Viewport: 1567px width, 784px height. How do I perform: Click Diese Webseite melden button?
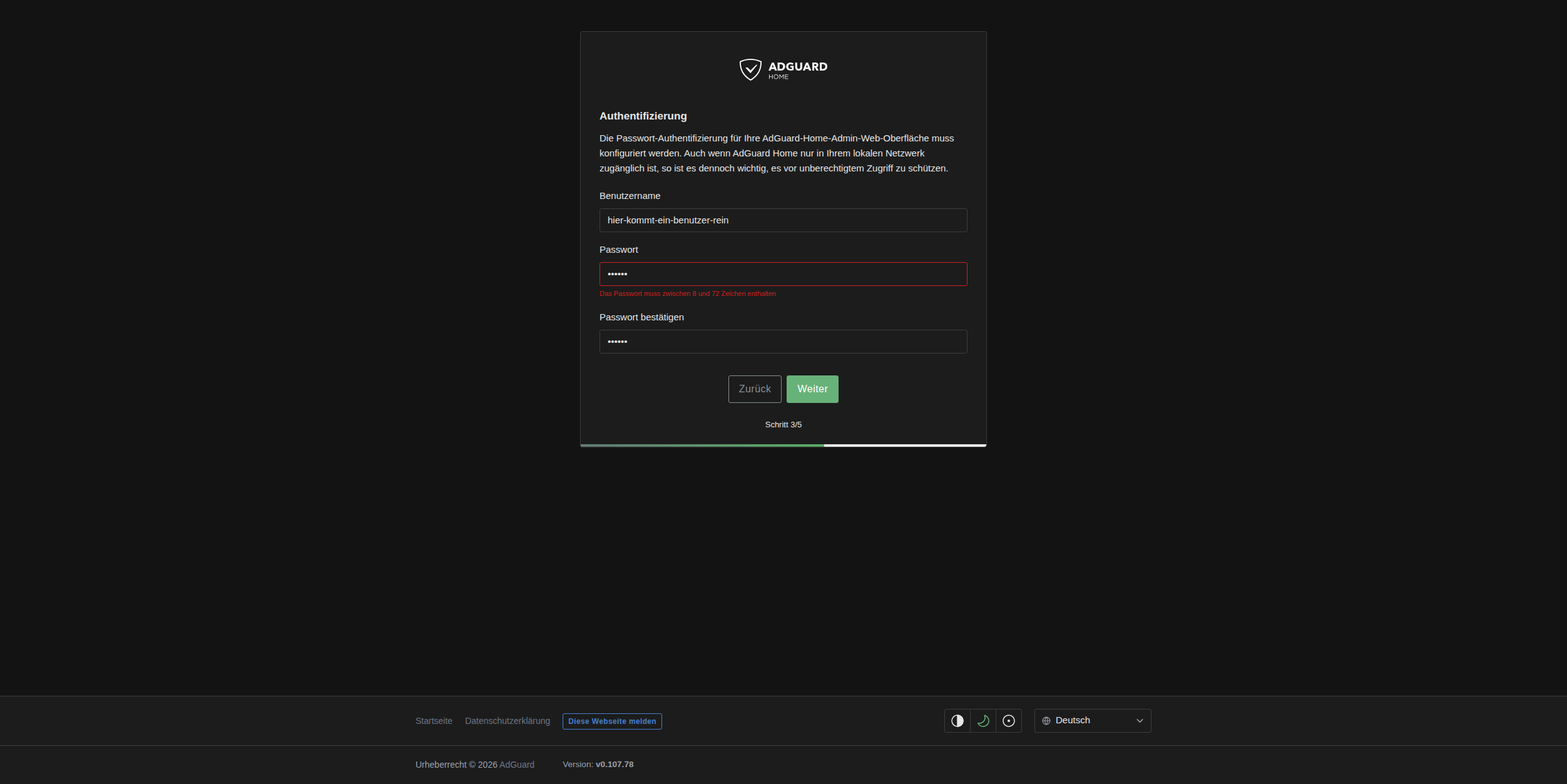612,721
